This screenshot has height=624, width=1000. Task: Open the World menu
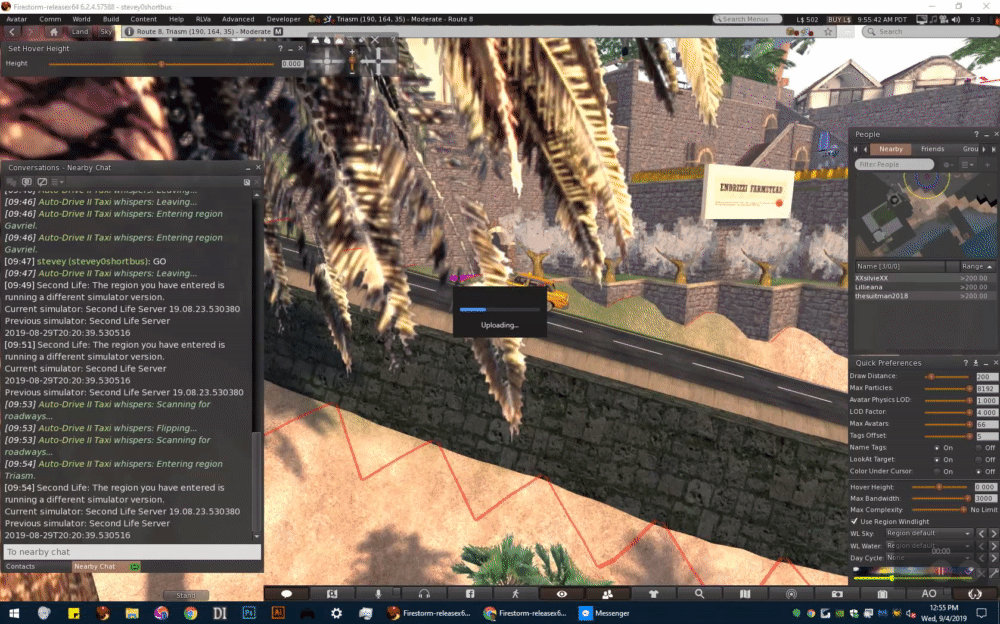[x=81, y=19]
